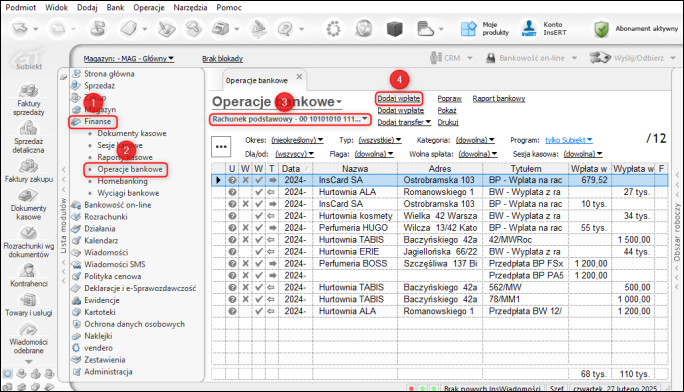
Task: Click the Dodaj wypłatę link
Action: pos(400,110)
